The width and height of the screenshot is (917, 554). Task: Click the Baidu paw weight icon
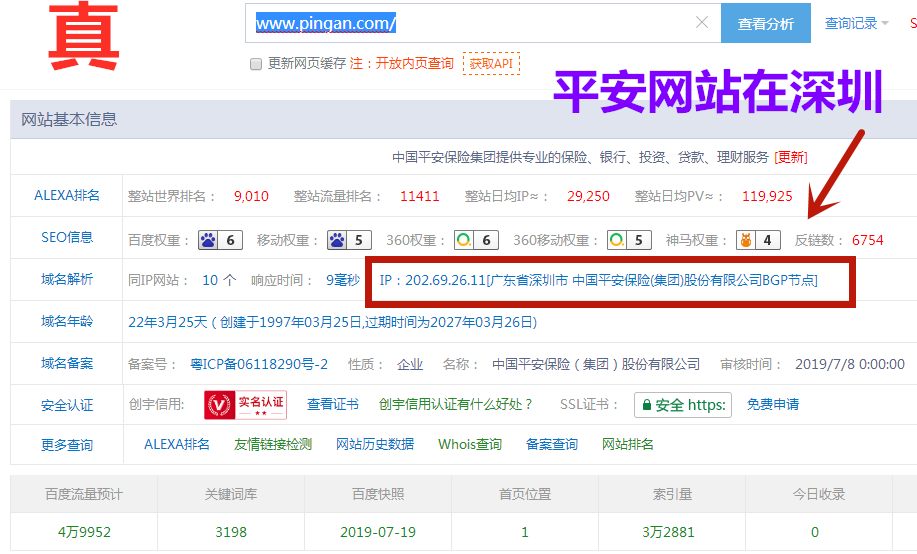click(x=208, y=240)
